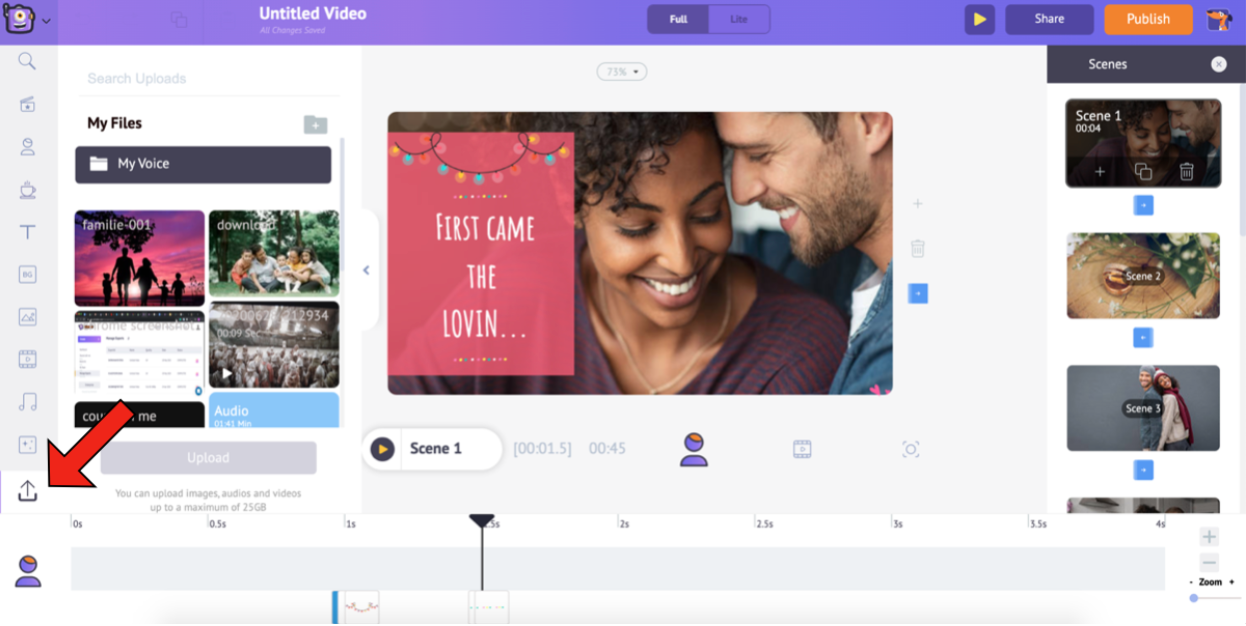This screenshot has height=626, width=1246.
Task: Click the Share button
Action: click(x=1049, y=19)
